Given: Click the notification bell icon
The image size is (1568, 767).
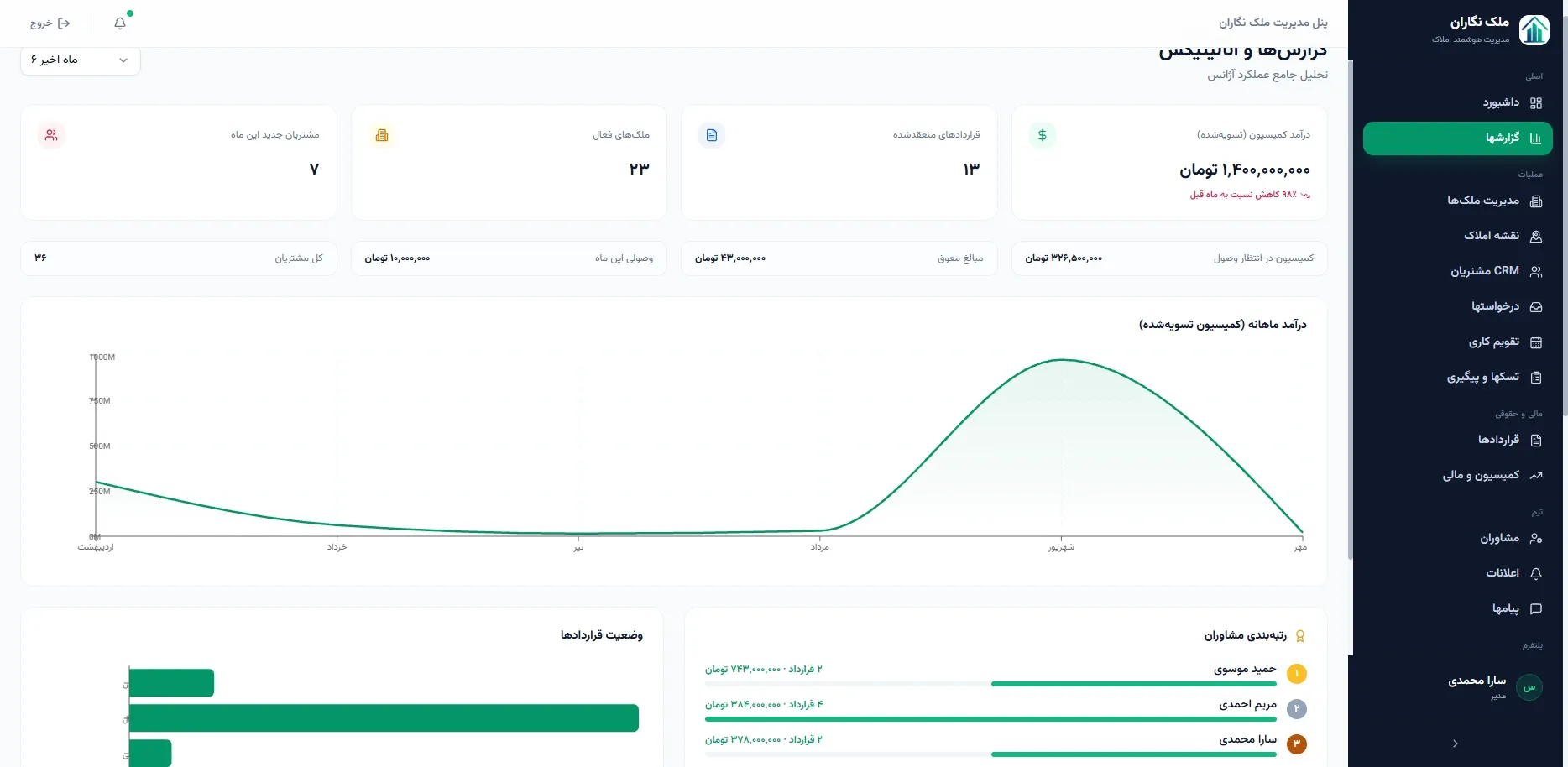Looking at the screenshot, I should click(x=120, y=23).
